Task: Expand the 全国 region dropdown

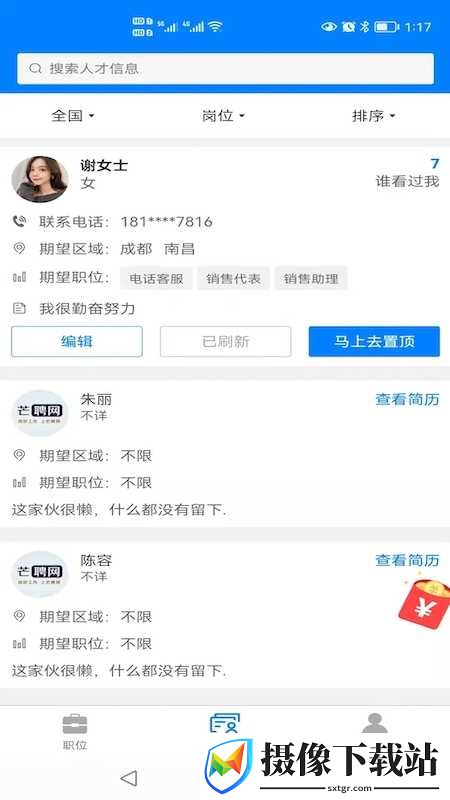Action: 73,116
